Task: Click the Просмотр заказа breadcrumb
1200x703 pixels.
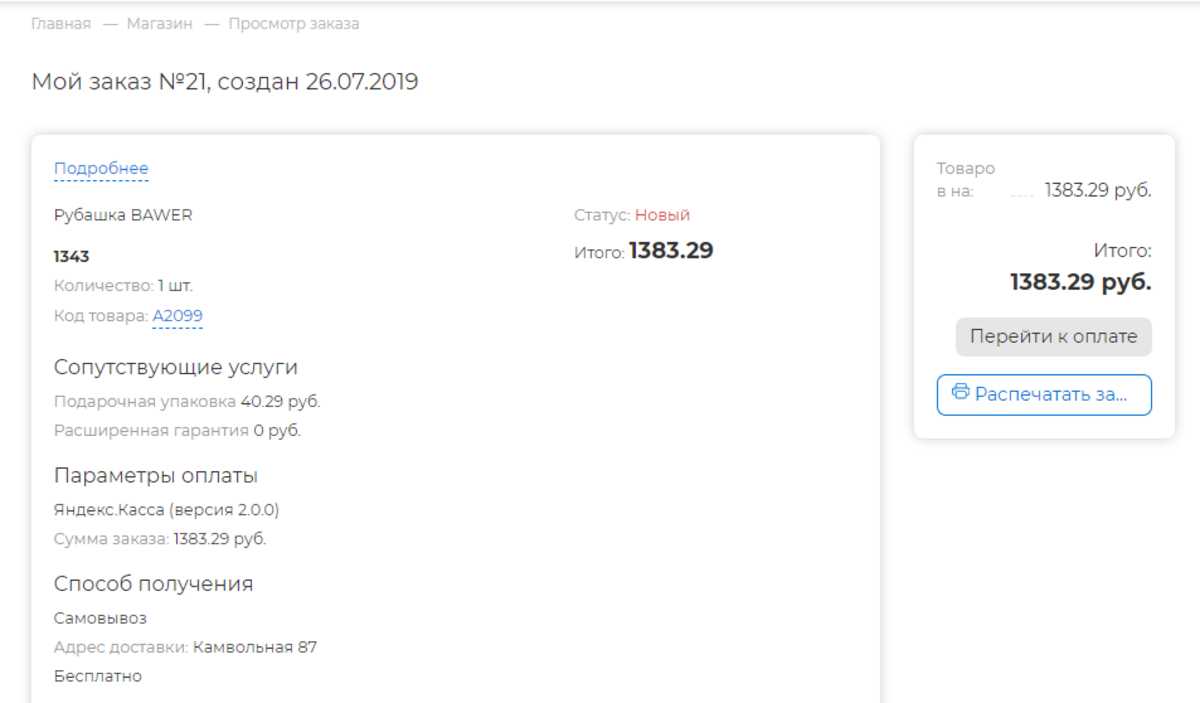Action: click(293, 24)
